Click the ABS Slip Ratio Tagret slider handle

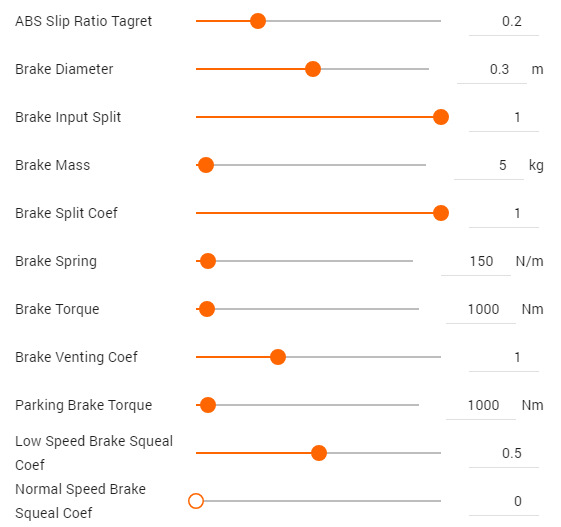point(258,21)
